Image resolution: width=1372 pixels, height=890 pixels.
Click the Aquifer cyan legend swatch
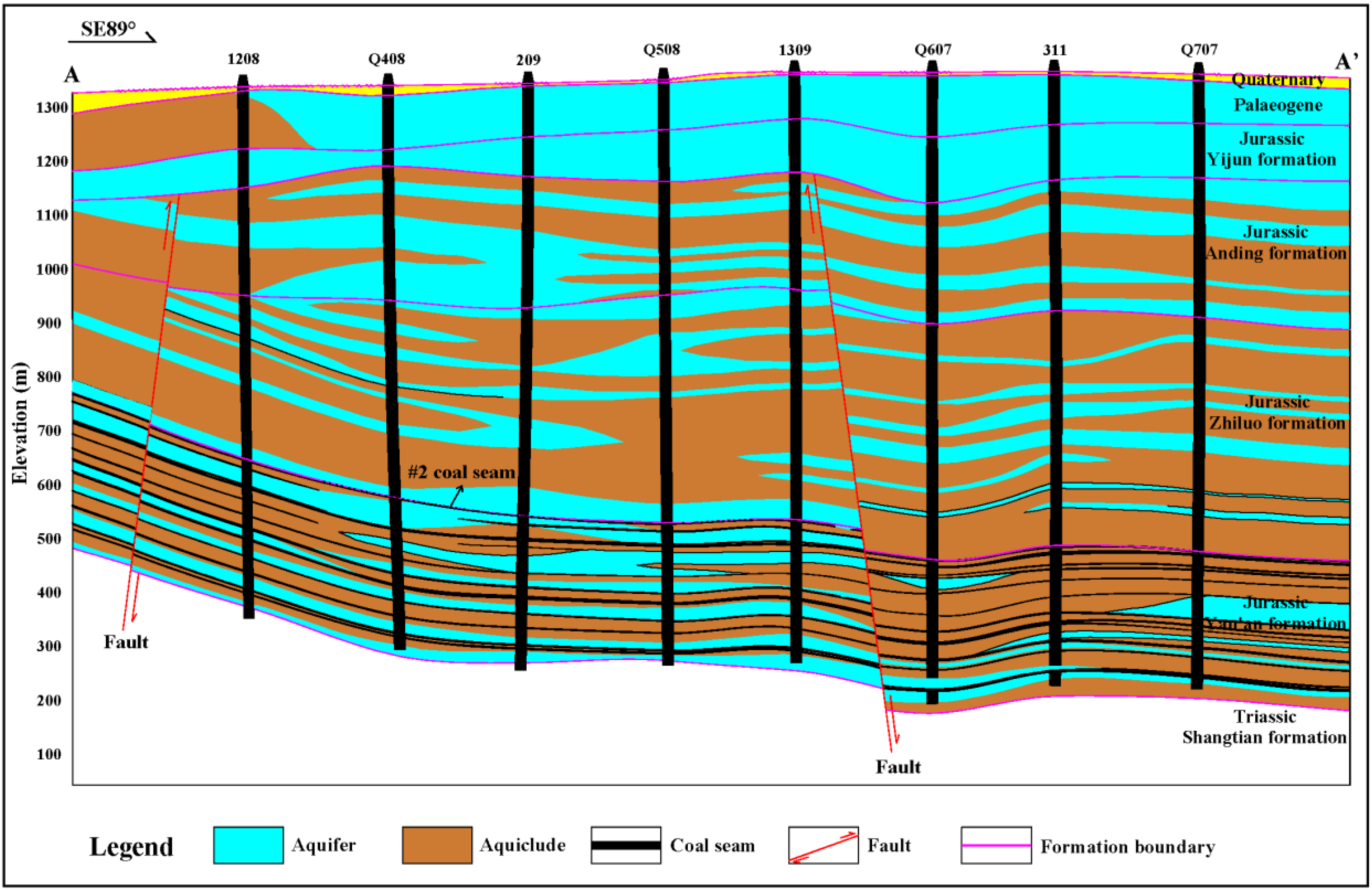(248, 845)
